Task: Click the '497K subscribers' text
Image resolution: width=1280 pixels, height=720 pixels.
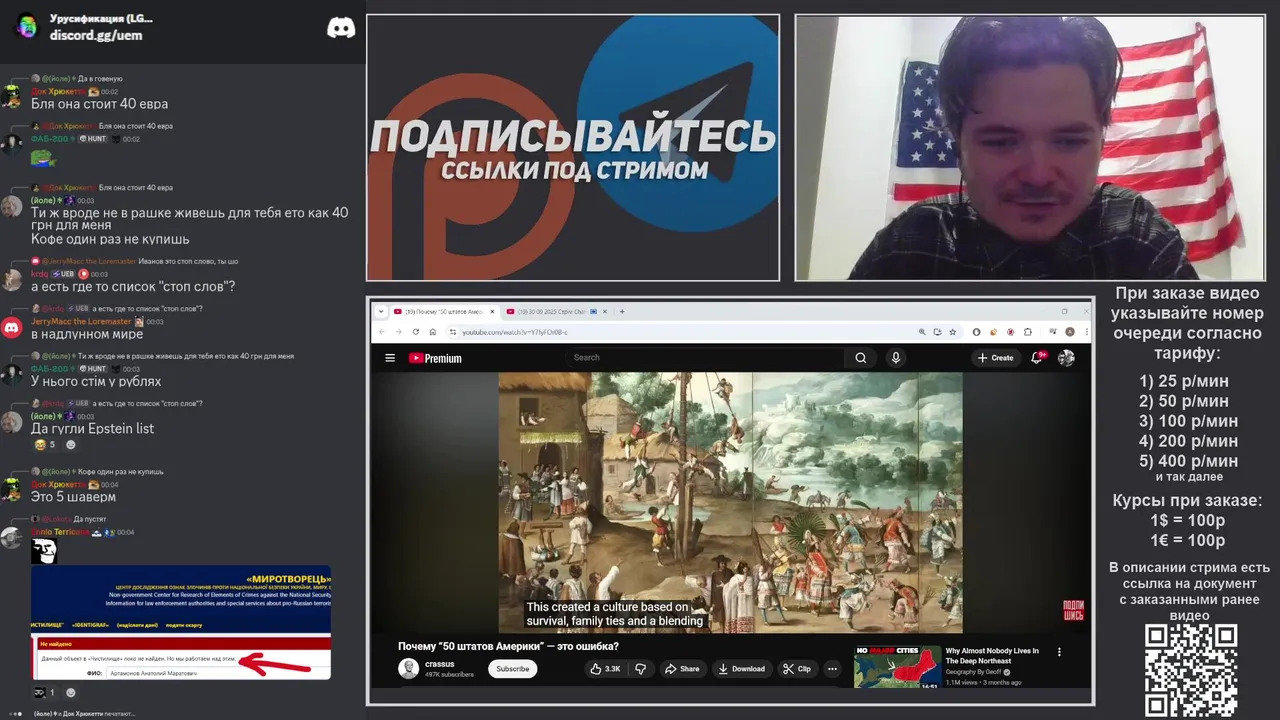Action: (449, 675)
